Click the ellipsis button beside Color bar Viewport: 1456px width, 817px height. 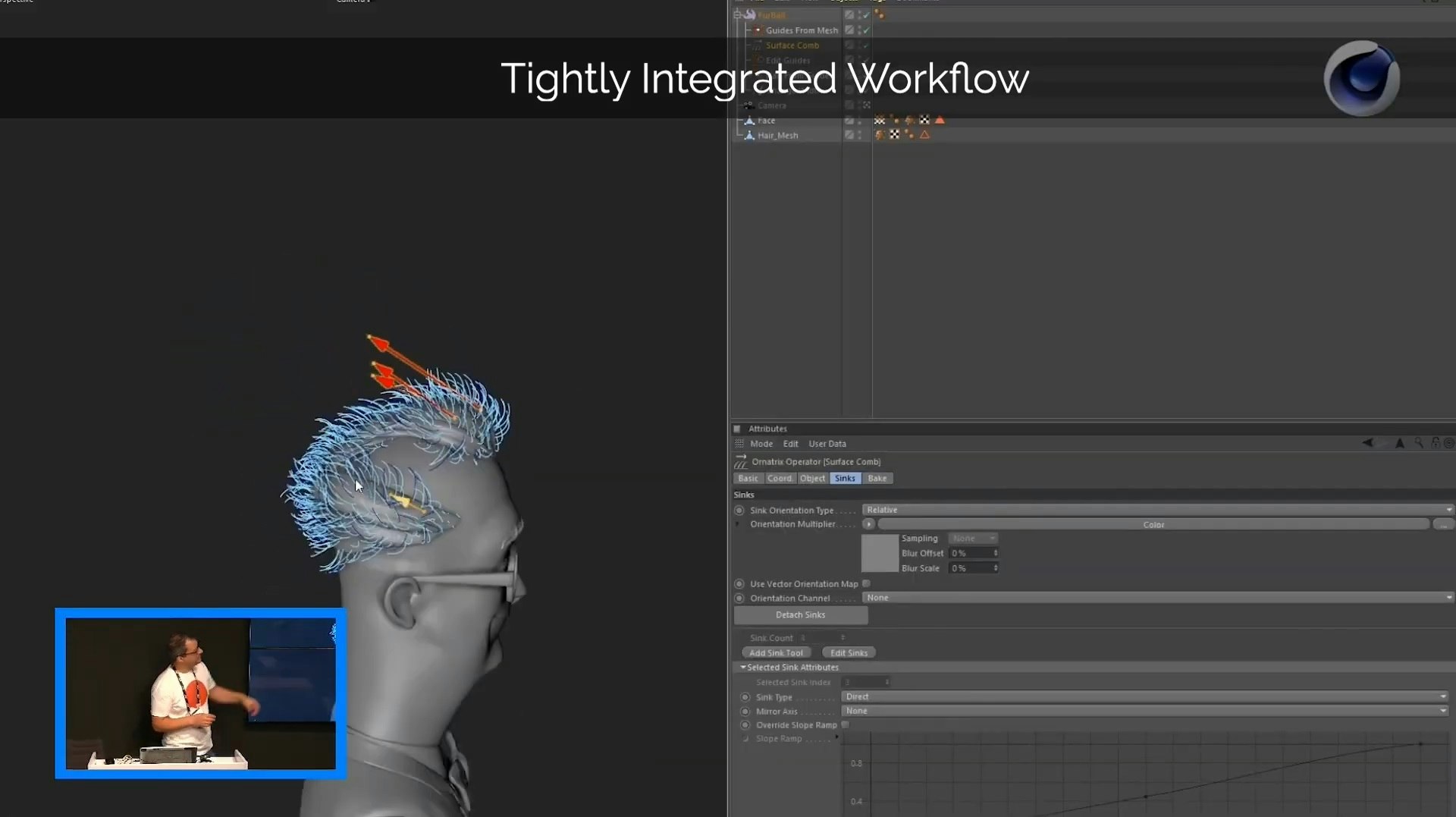[1443, 524]
